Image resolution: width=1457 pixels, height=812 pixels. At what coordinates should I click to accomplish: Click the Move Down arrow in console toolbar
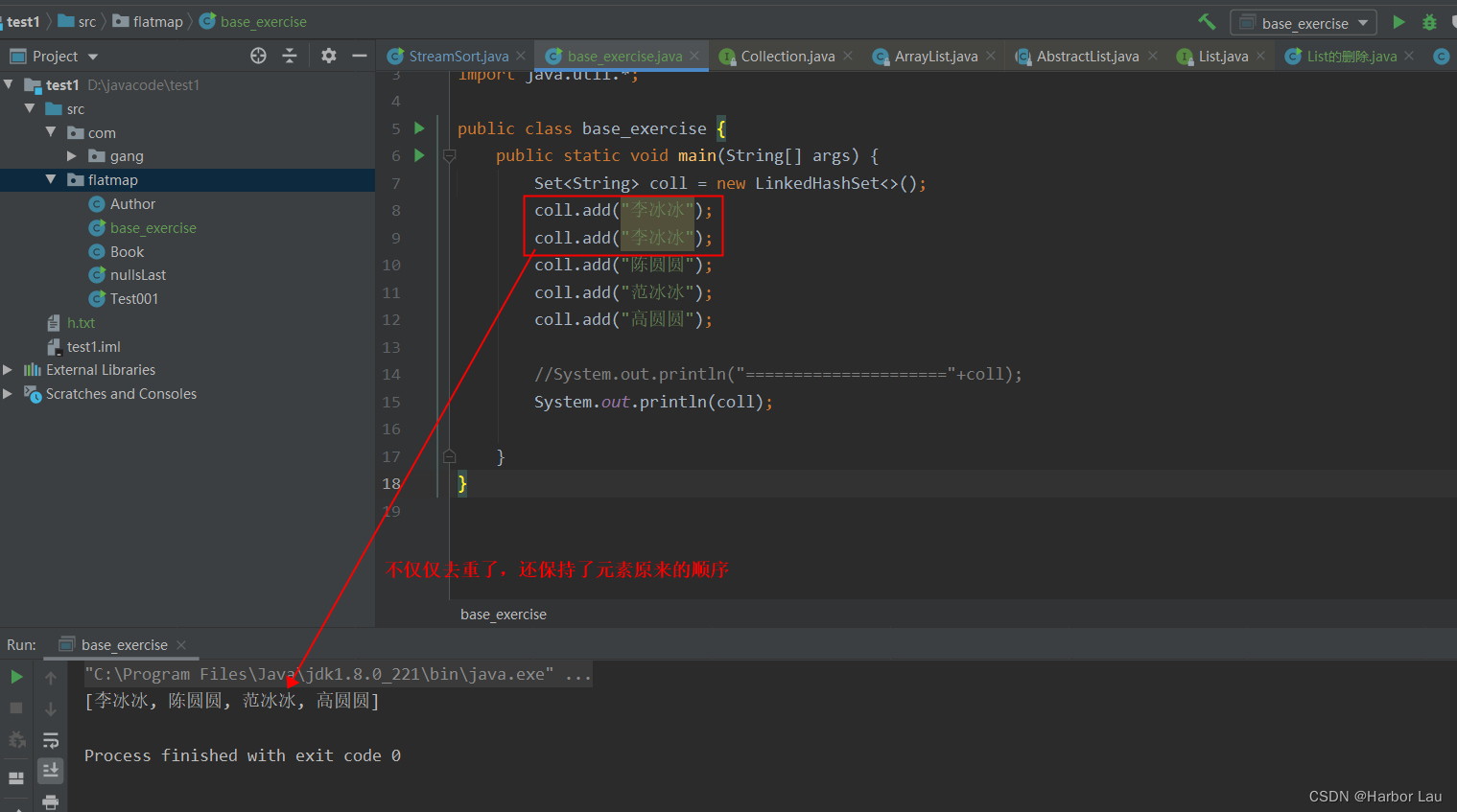click(x=51, y=708)
